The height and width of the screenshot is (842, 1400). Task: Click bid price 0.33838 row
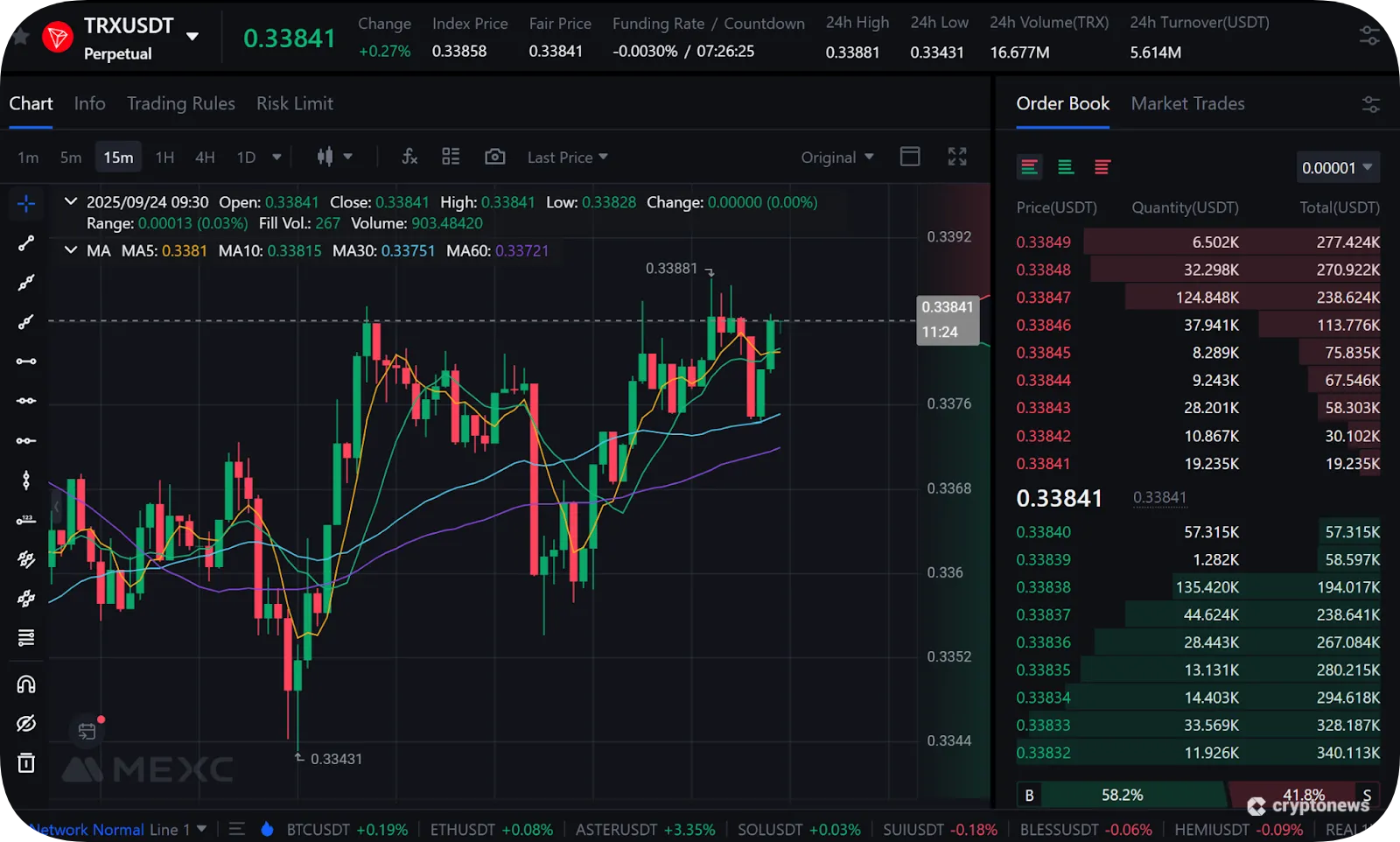tap(1198, 587)
